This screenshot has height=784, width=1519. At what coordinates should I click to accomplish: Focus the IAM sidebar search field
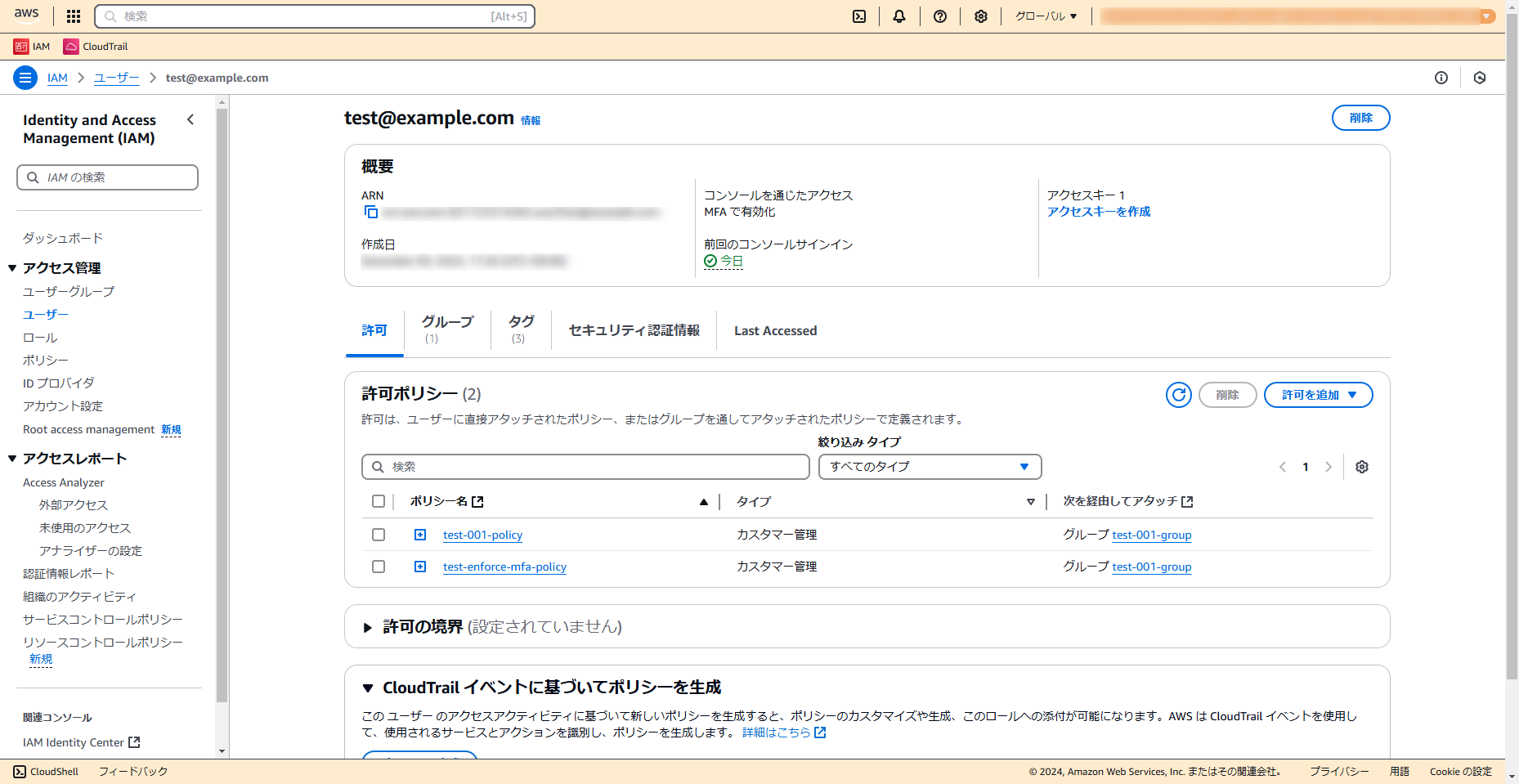coord(107,177)
